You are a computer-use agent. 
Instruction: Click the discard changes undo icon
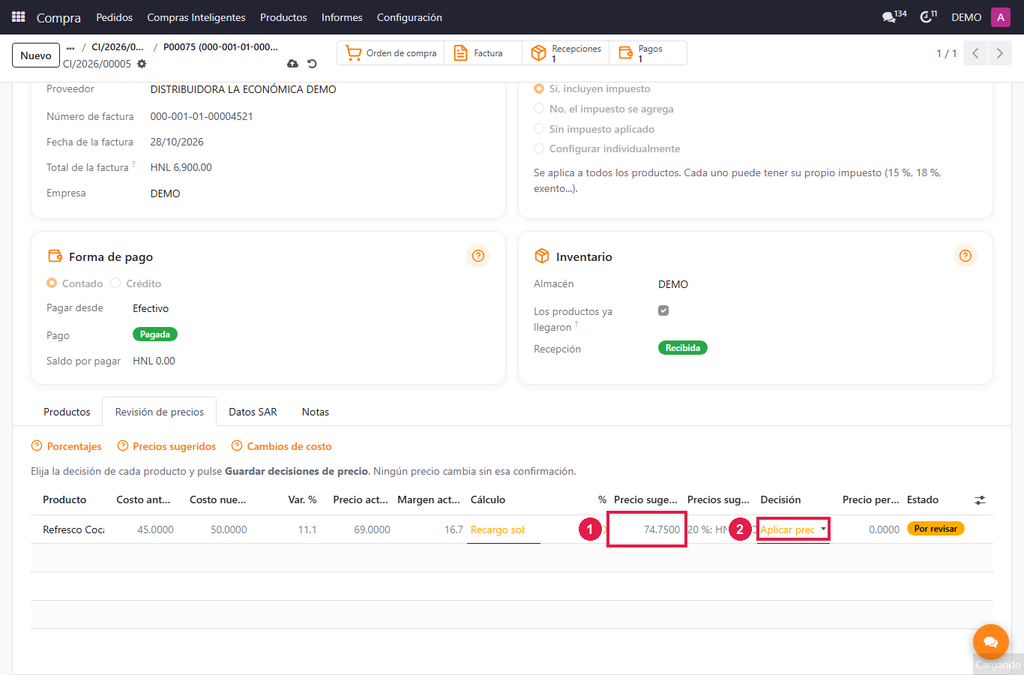tap(312, 63)
